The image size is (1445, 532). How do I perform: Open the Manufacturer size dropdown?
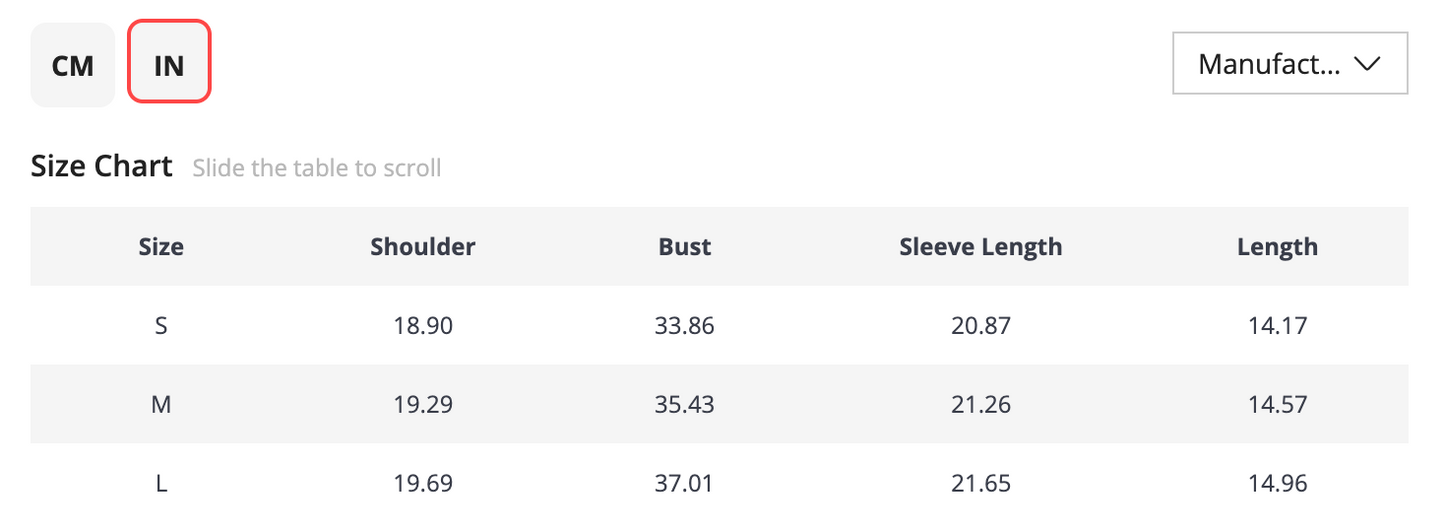point(1290,64)
